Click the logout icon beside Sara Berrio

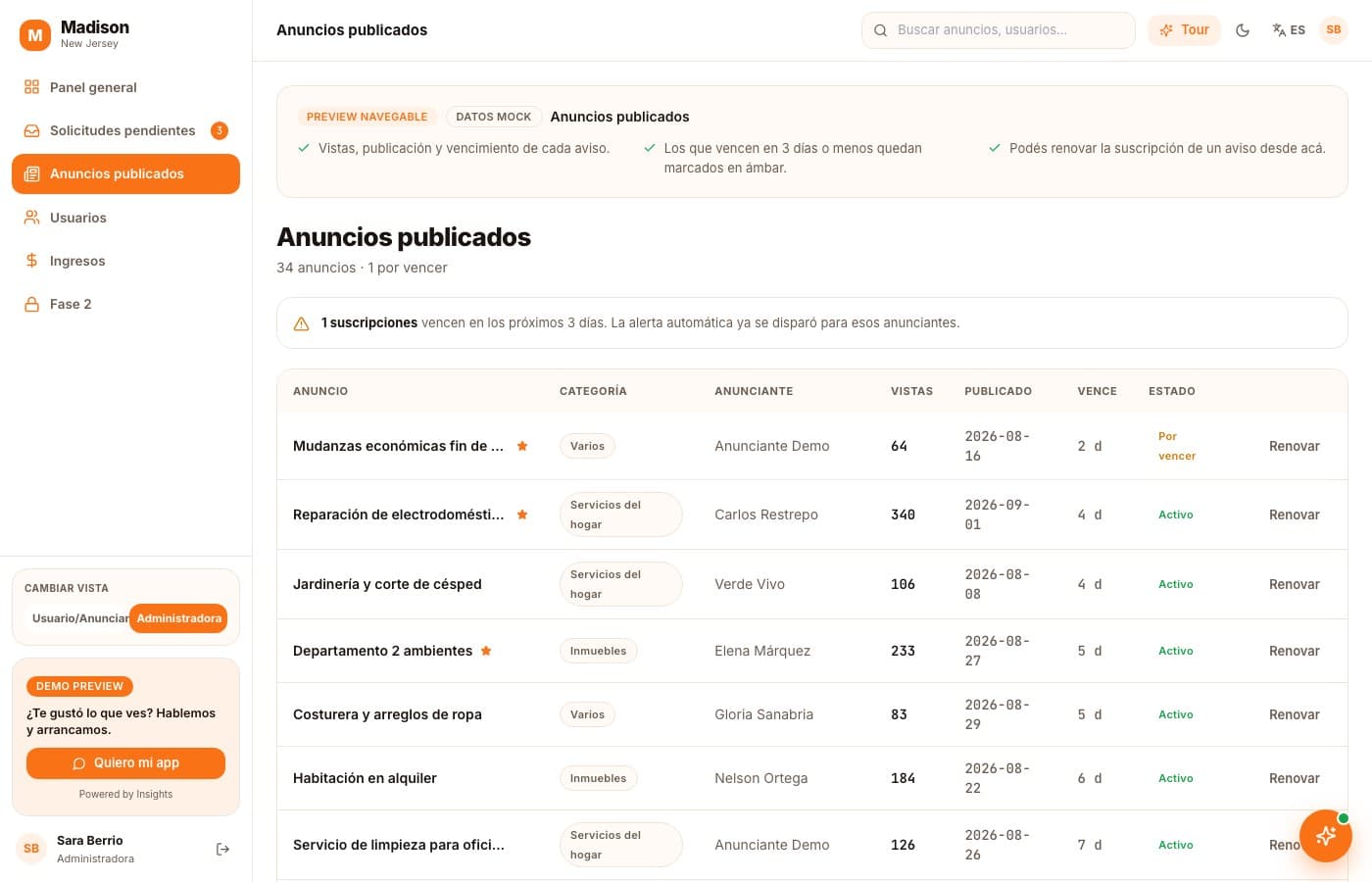[x=222, y=850]
